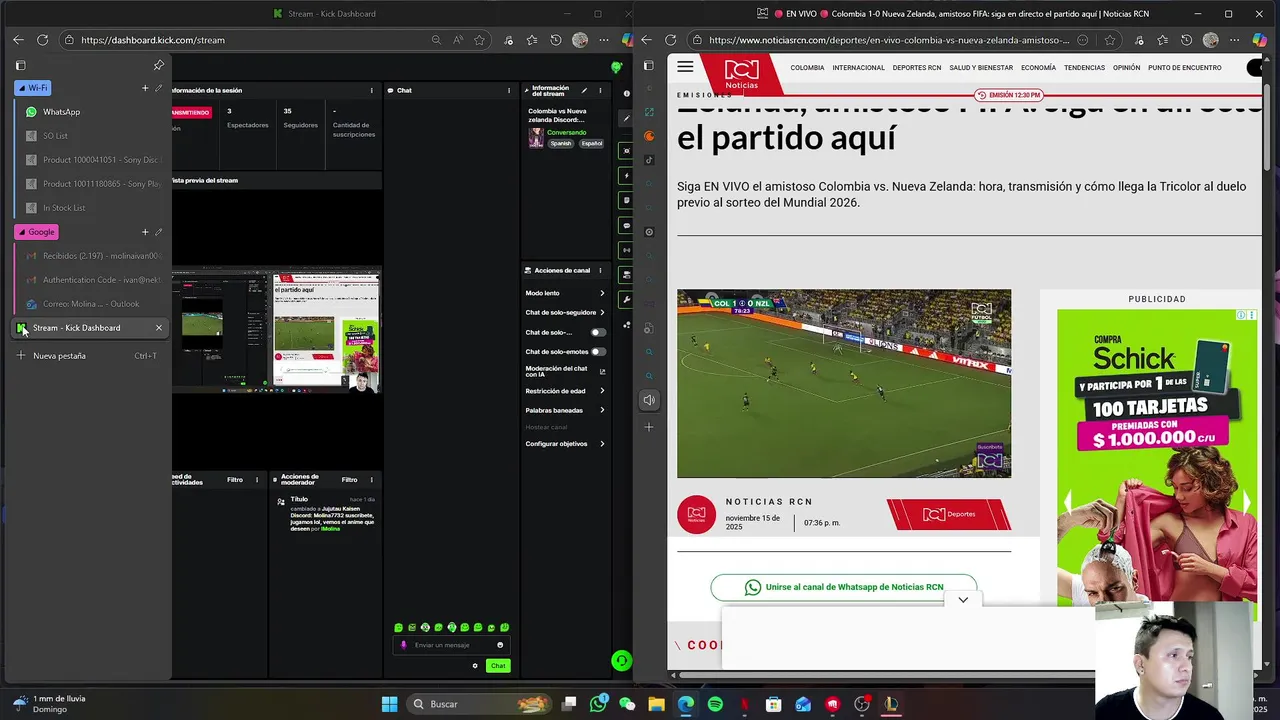
Task: Open chat settings gear icon
Action: (475, 666)
